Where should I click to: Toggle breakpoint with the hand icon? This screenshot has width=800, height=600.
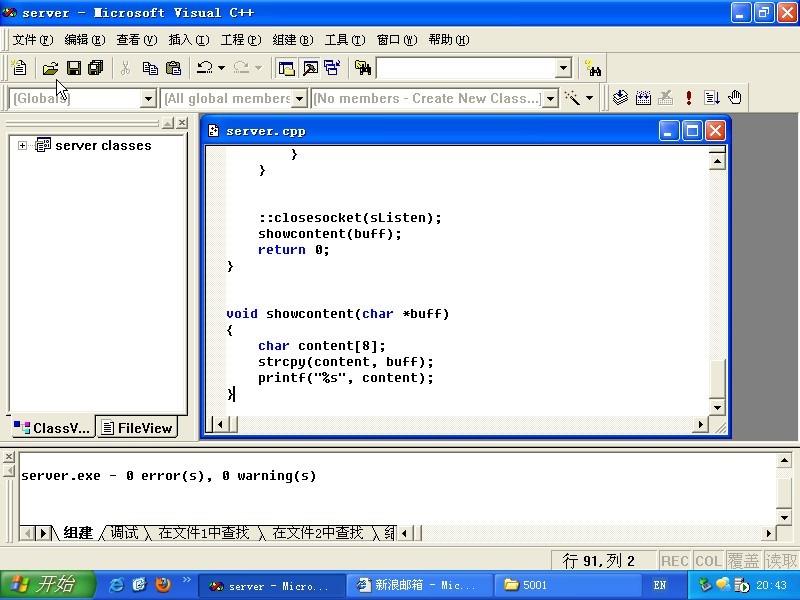point(735,97)
